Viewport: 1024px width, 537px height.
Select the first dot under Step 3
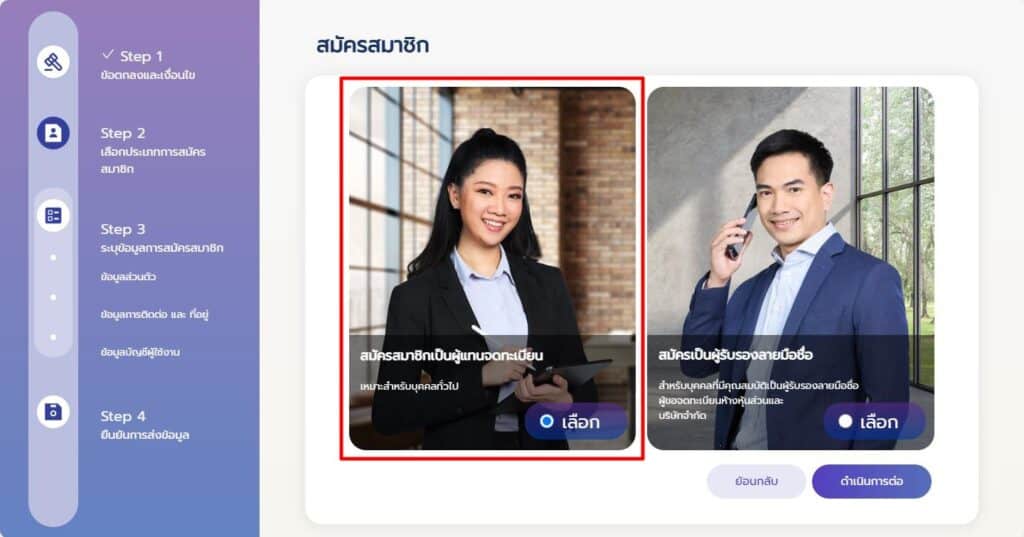pos(53,257)
